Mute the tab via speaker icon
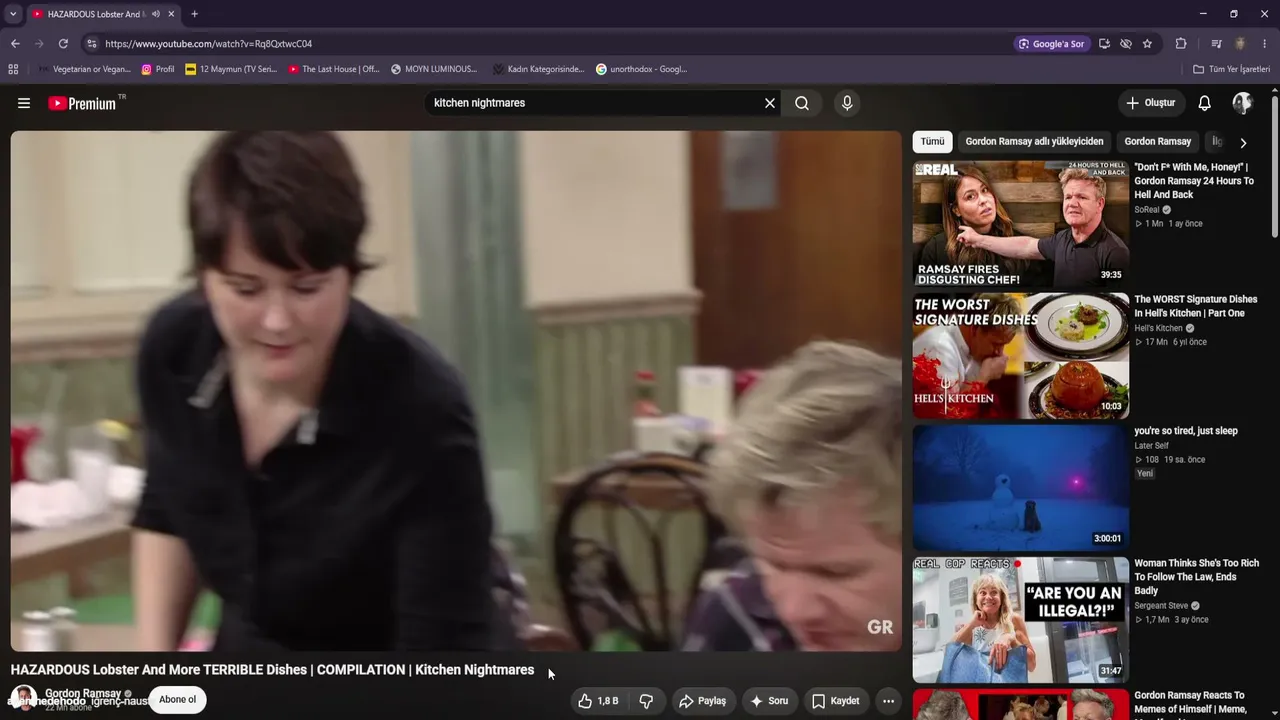The height and width of the screenshot is (720, 1280). tap(155, 14)
